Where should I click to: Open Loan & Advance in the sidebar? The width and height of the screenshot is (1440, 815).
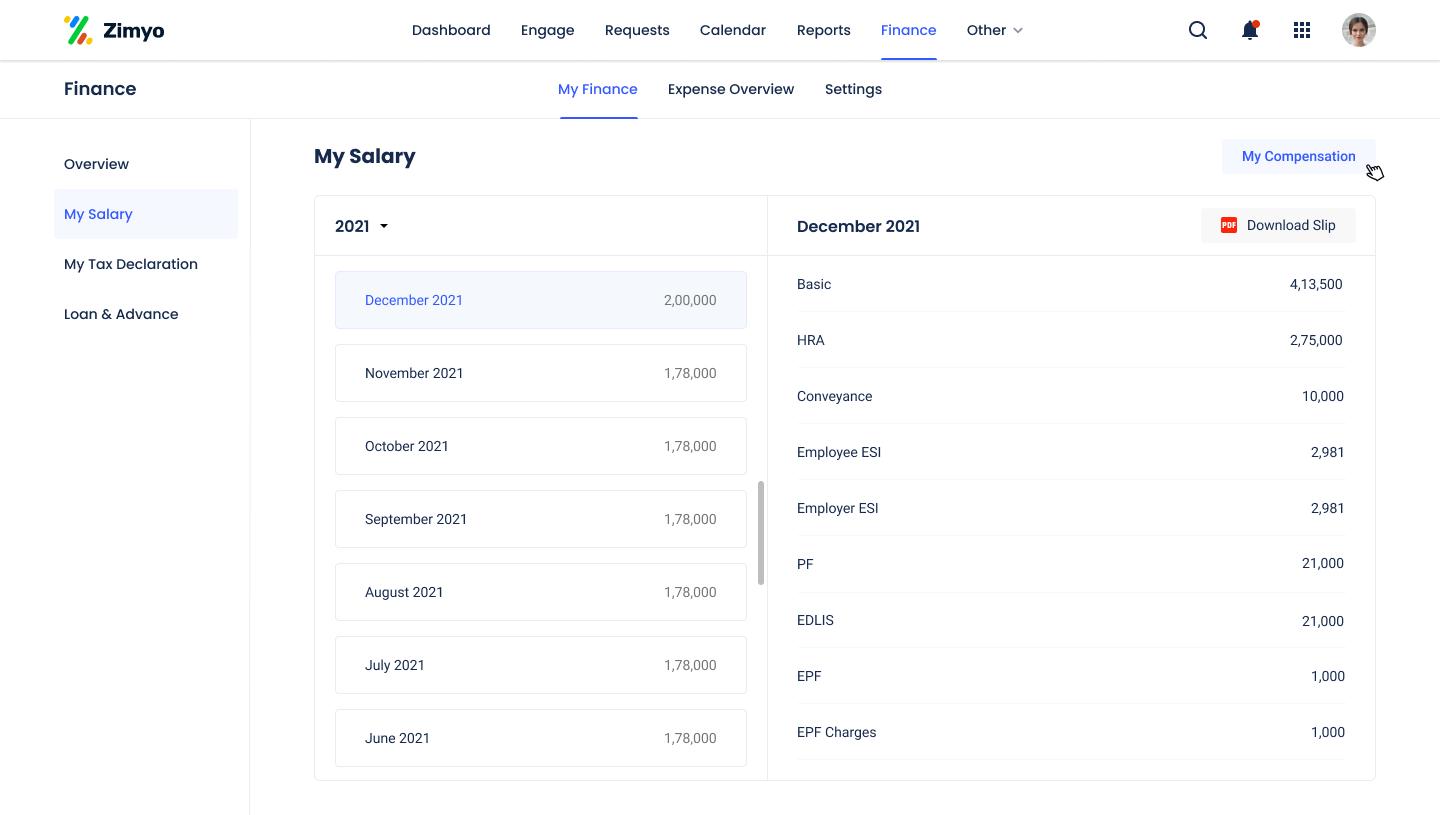click(x=121, y=314)
